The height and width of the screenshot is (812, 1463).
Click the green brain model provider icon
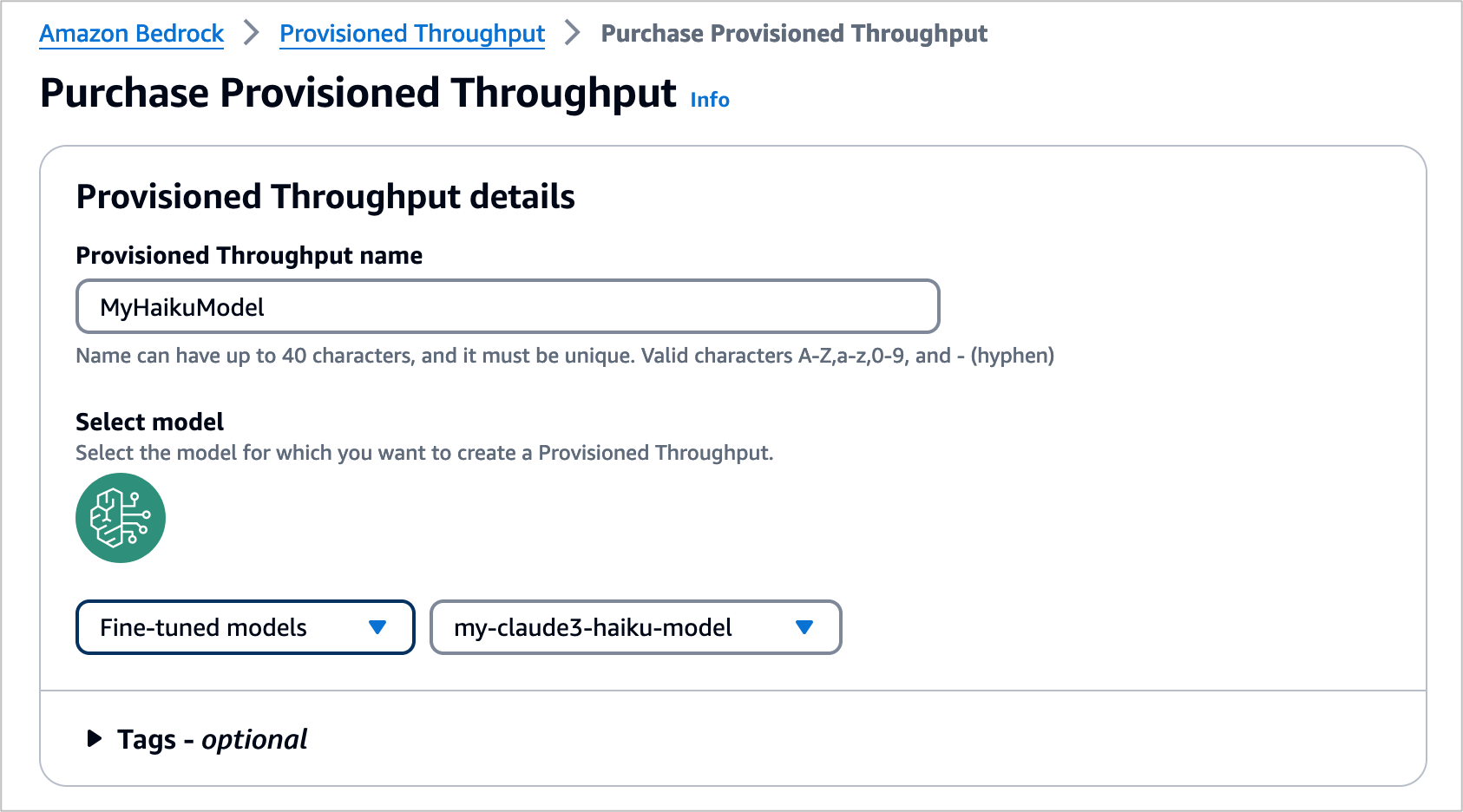(121, 518)
